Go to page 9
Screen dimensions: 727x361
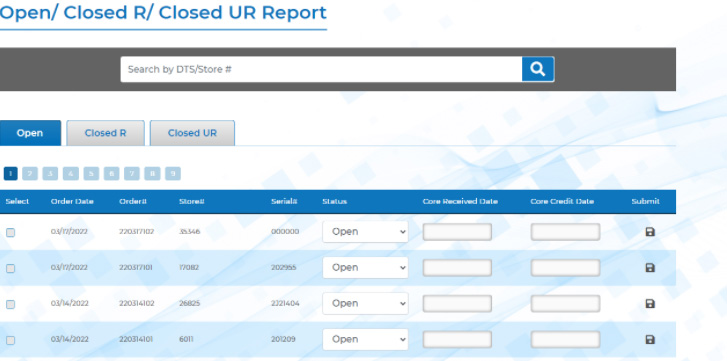[x=172, y=174]
